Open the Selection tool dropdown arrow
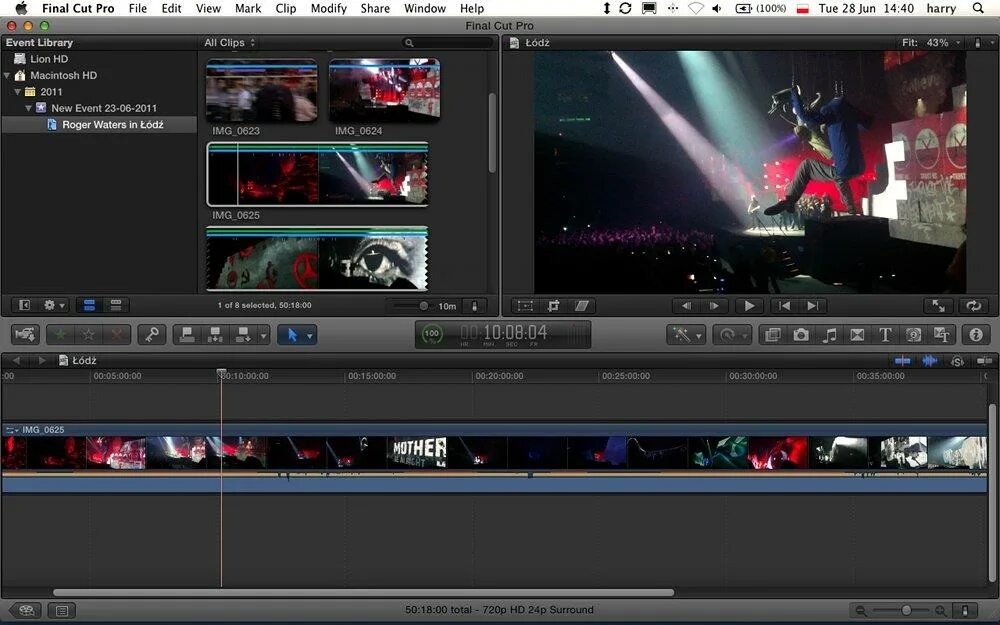 (309, 334)
